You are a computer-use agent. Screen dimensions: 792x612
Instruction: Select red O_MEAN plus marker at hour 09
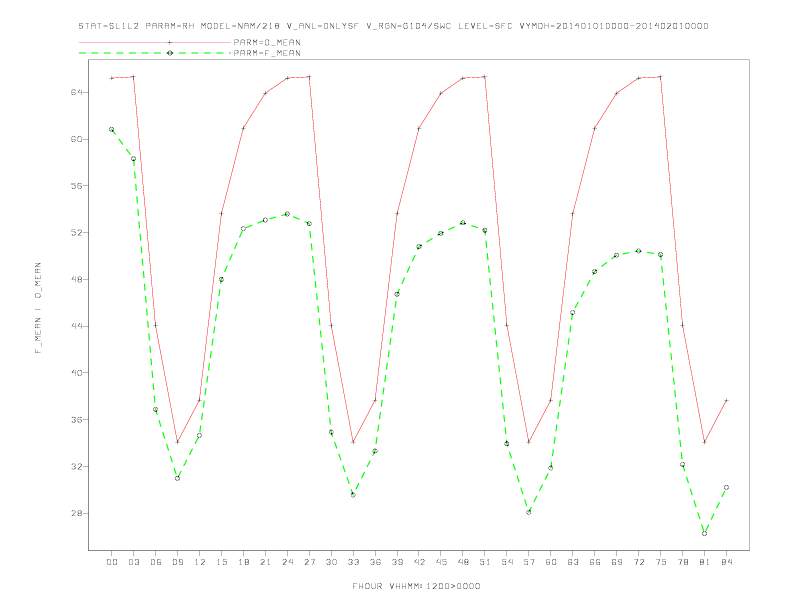177,442
